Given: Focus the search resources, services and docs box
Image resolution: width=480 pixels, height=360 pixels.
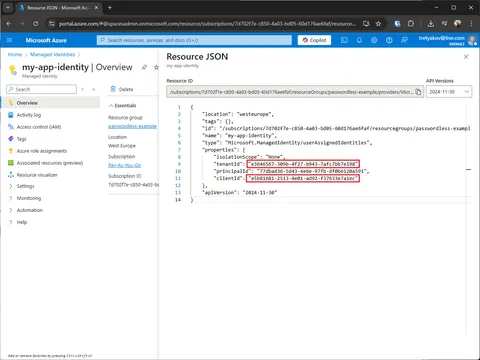Looking at the screenshot, I should point(194,40).
